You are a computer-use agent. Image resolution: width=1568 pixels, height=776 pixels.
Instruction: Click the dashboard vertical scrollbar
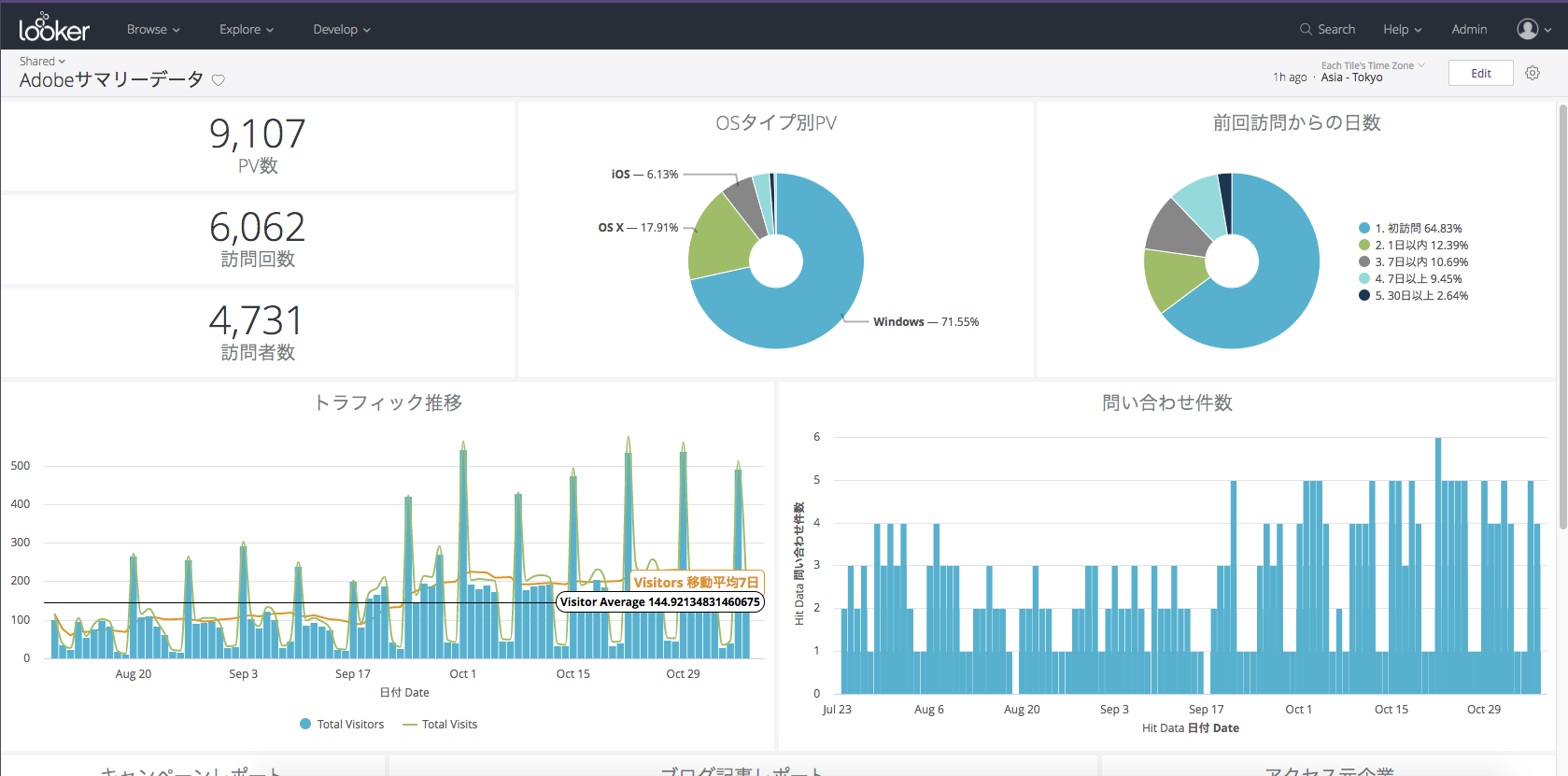(x=1563, y=316)
